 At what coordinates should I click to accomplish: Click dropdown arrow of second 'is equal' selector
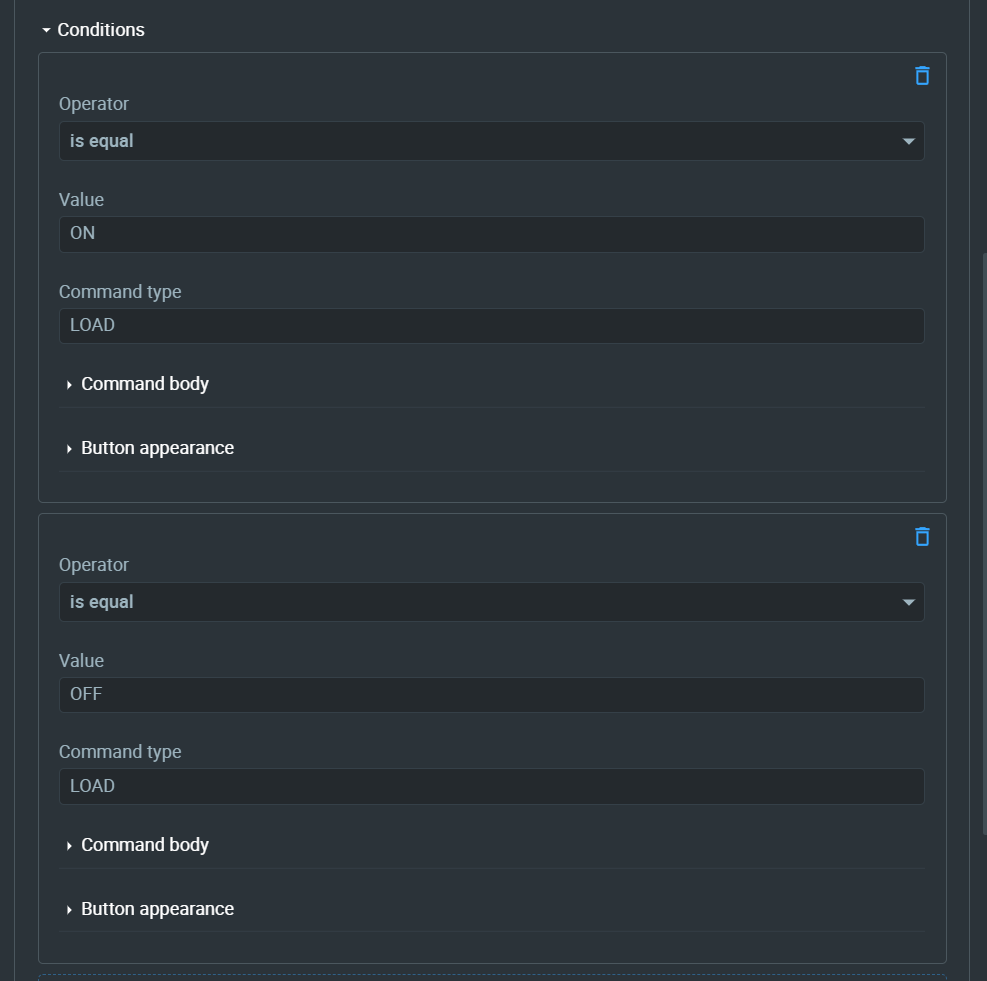(908, 602)
